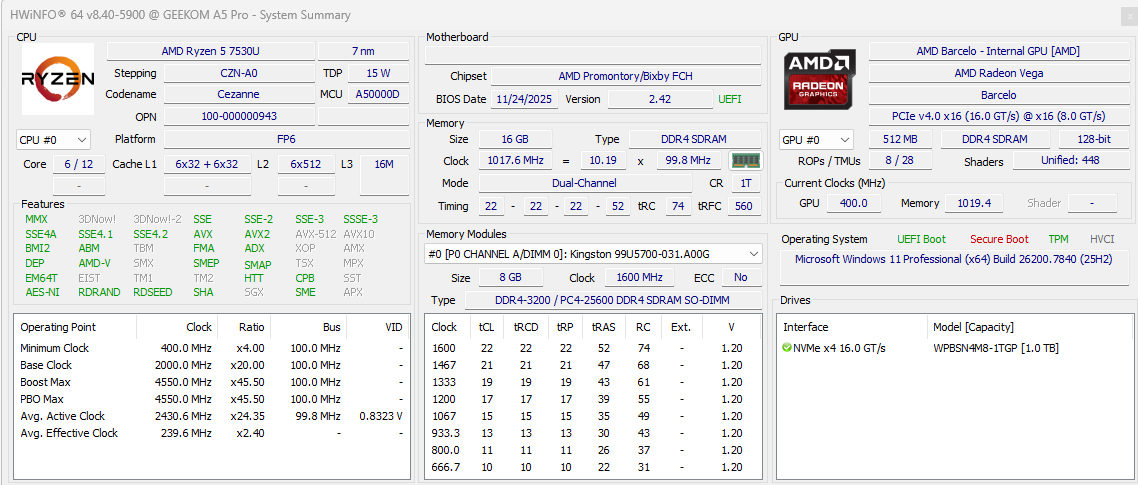Click the AMD Ryzen CPU logo
Image resolution: width=1138 pixels, height=485 pixels.
pyautogui.click(x=58, y=79)
